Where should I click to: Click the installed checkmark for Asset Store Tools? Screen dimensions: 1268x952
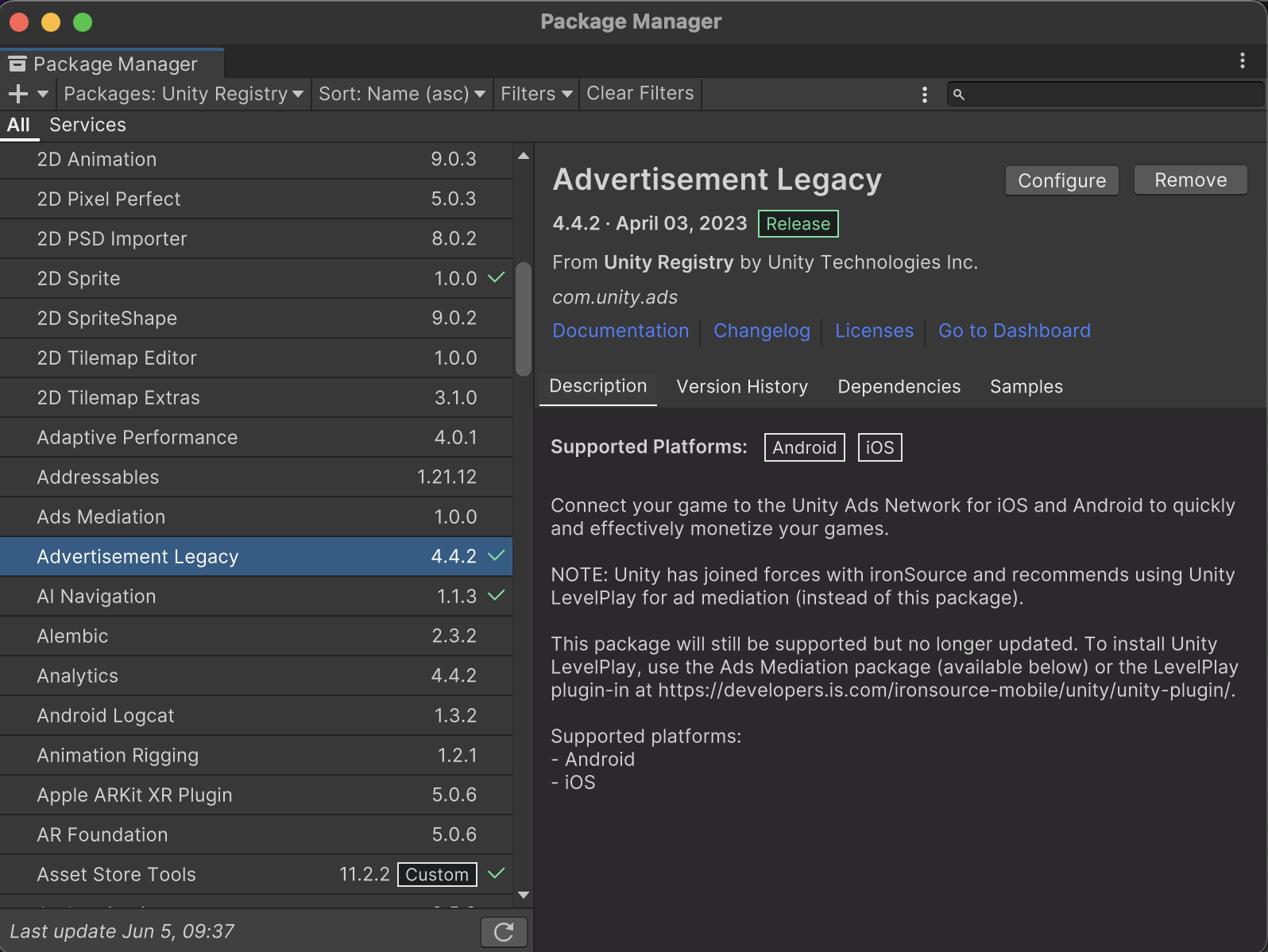click(x=497, y=873)
